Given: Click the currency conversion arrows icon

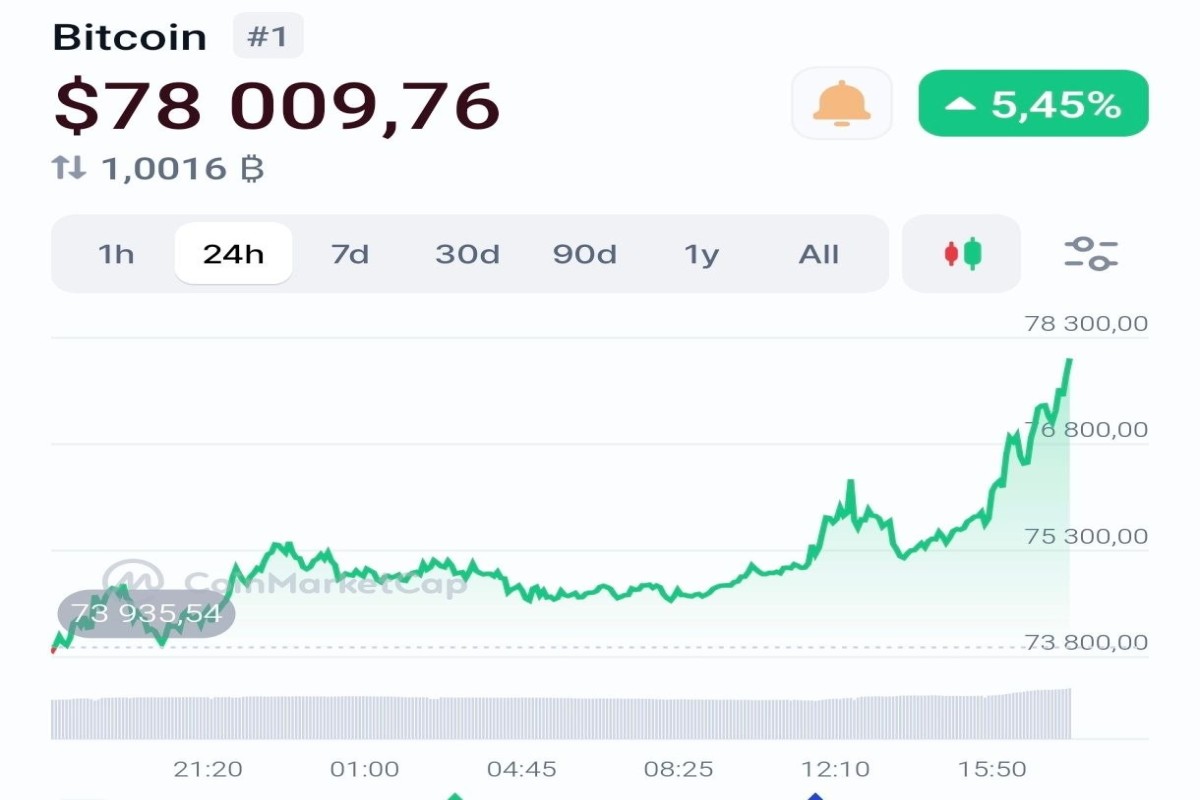Looking at the screenshot, I should 68,168.
